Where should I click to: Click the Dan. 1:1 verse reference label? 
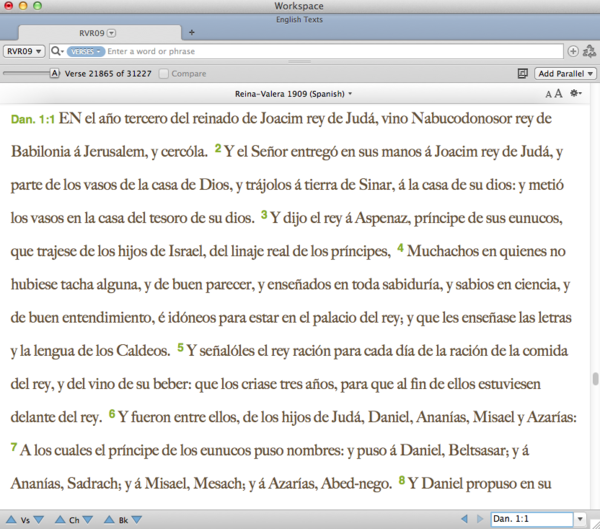[33, 119]
